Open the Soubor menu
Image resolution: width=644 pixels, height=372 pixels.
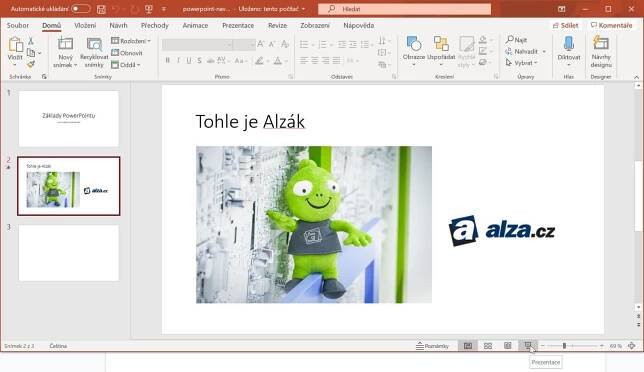[x=18, y=25]
